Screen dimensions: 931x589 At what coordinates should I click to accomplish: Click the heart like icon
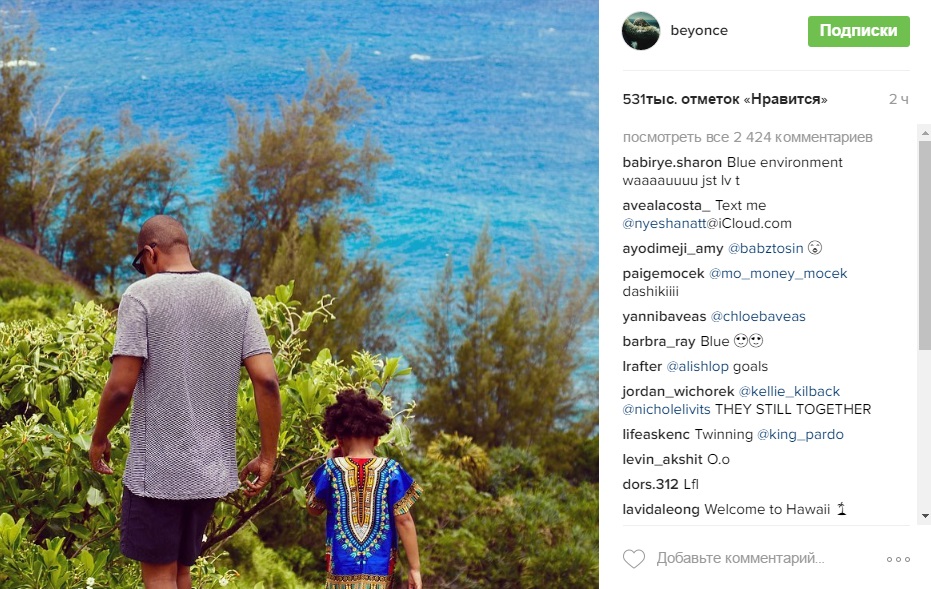click(634, 558)
